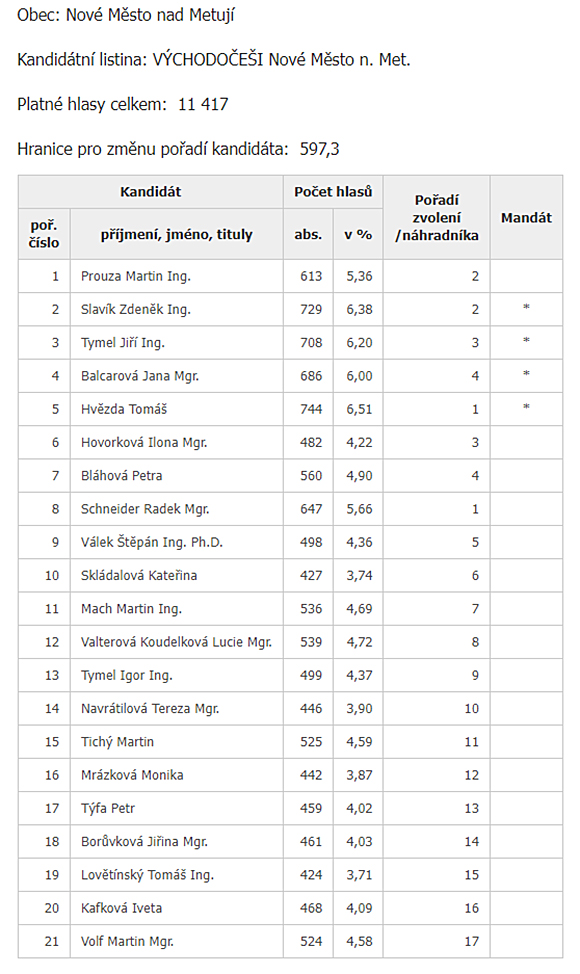
Task: Click the v % sub-header
Action: (358, 234)
